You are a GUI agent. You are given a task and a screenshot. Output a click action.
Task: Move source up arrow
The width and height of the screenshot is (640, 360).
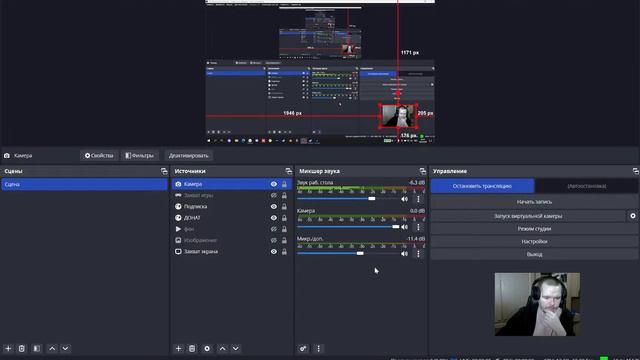tap(222, 349)
